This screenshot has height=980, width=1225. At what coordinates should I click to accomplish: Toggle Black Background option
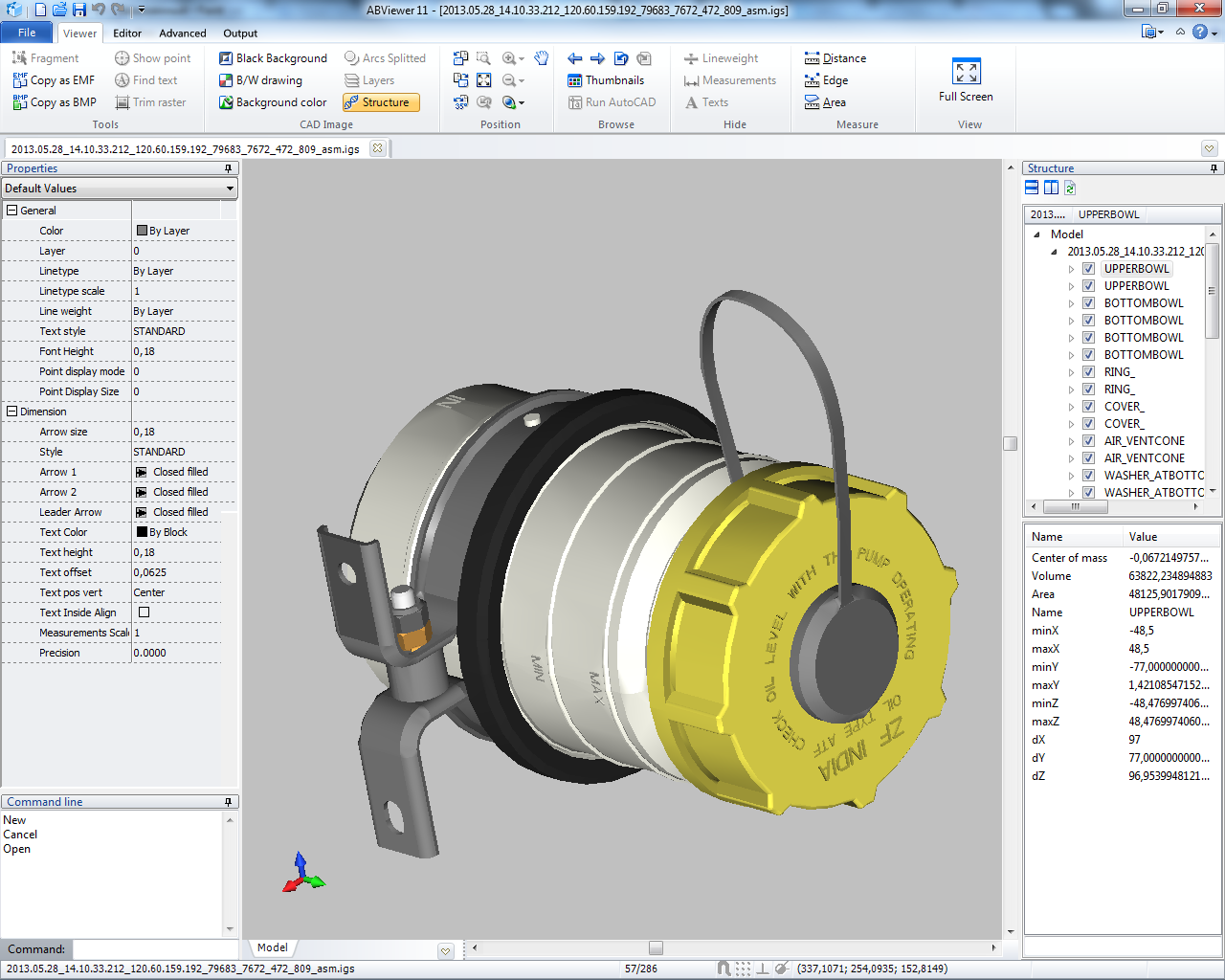[273, 58]
